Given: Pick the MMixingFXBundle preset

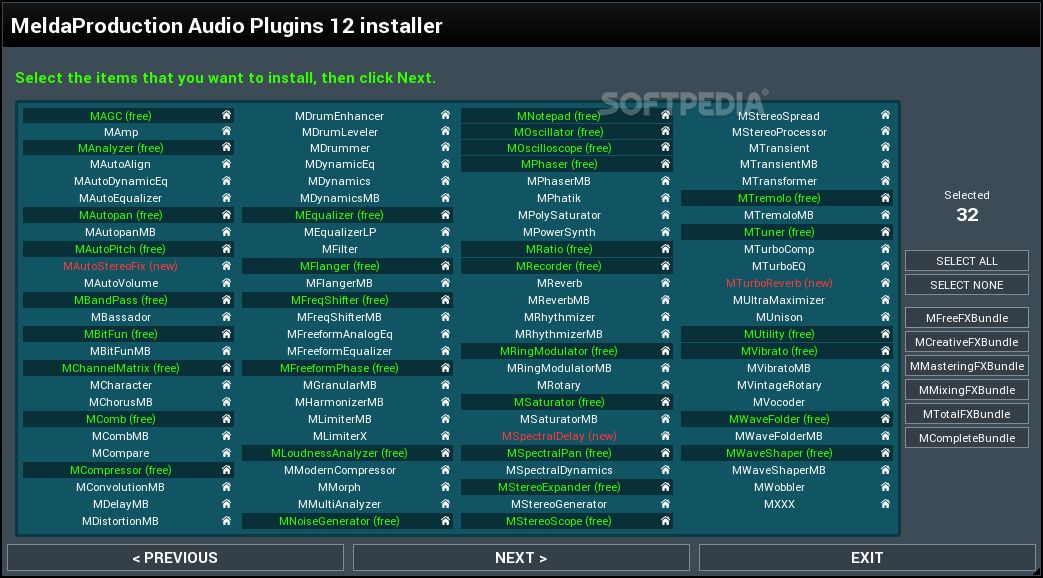Looking at the screenshot, I should (967, 390).
